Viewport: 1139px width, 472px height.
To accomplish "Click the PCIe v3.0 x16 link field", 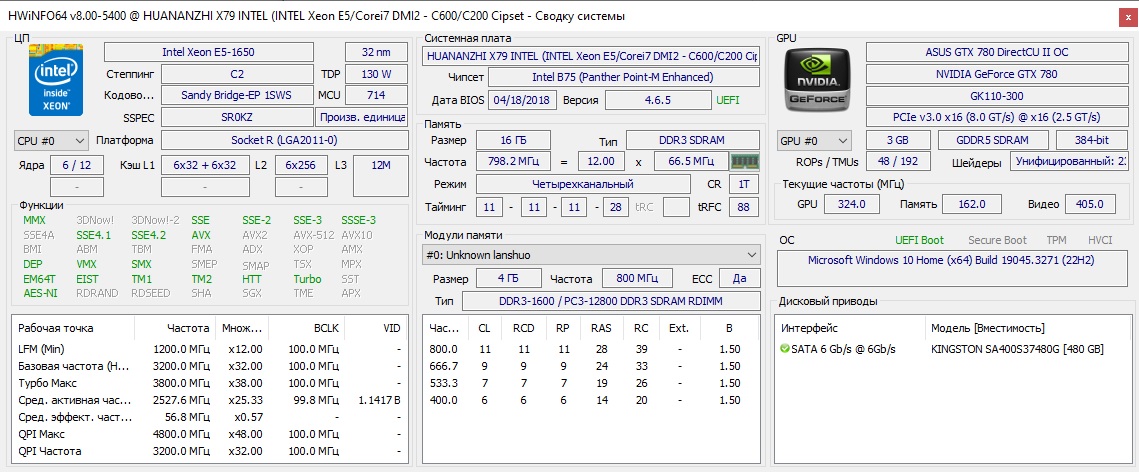I will (997, 117).
